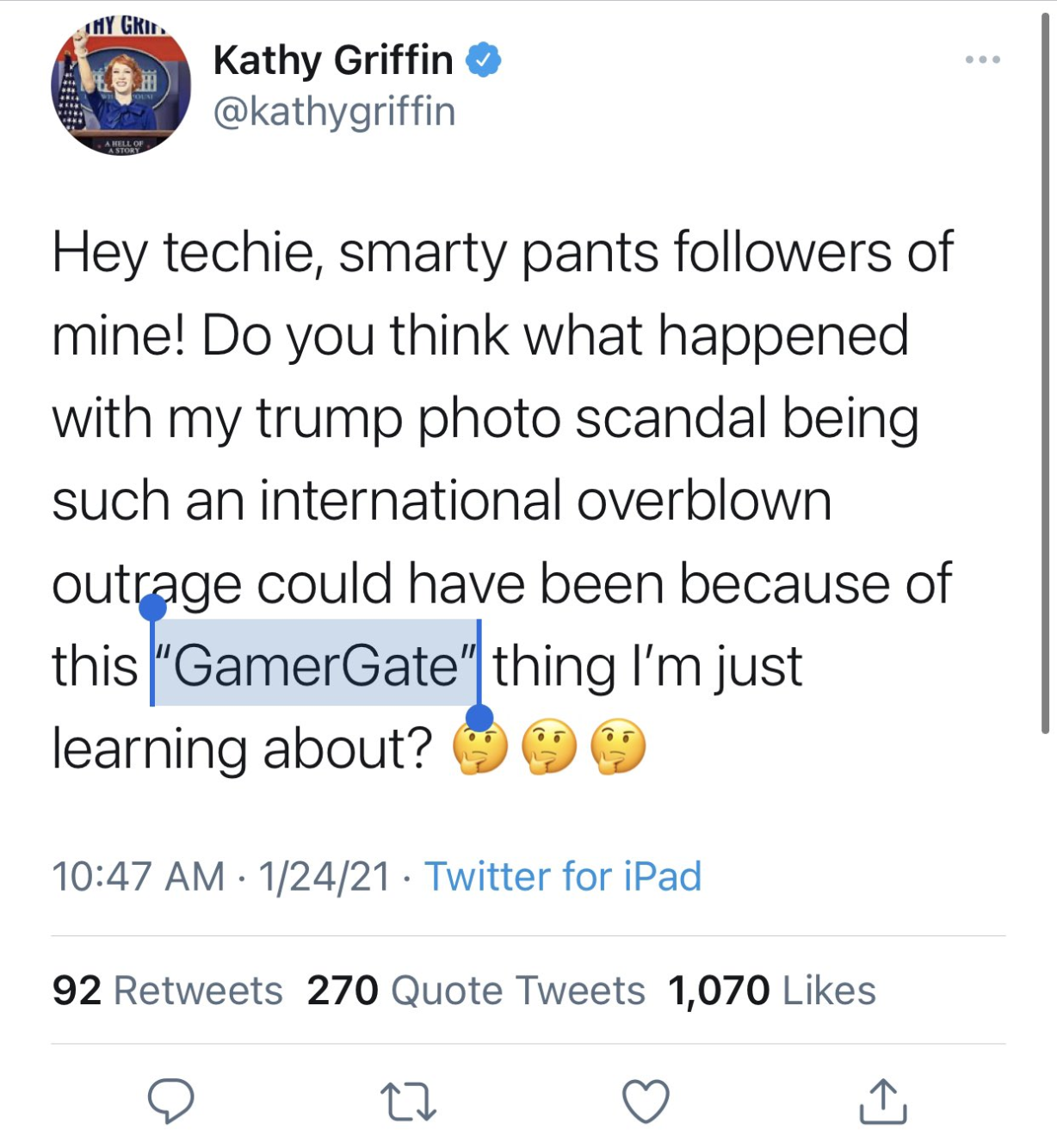The width and height of the screenshot is (1057, 1148).
Task: Tap the blue verified badge
Action: coord(484,60)
